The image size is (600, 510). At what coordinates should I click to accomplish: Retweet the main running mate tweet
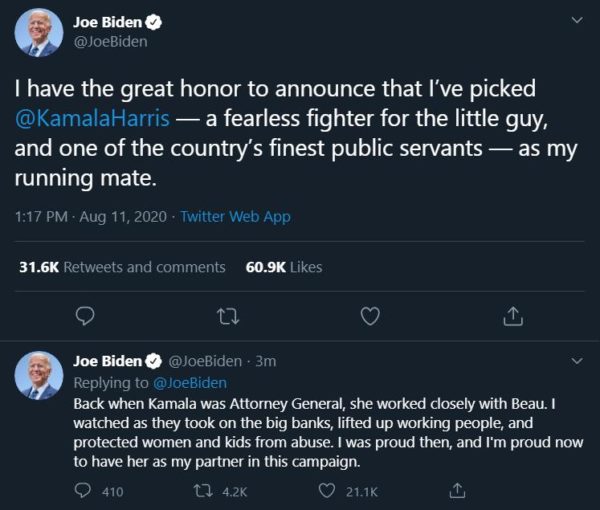coord(228,316)
